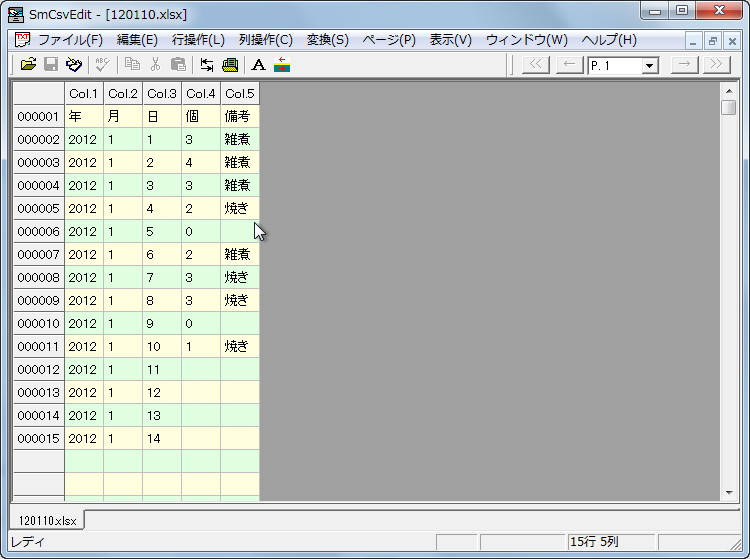Click 焼き cell in row 000011
The height and width of the screenshot is (559, 750).
tap(240, 346)
